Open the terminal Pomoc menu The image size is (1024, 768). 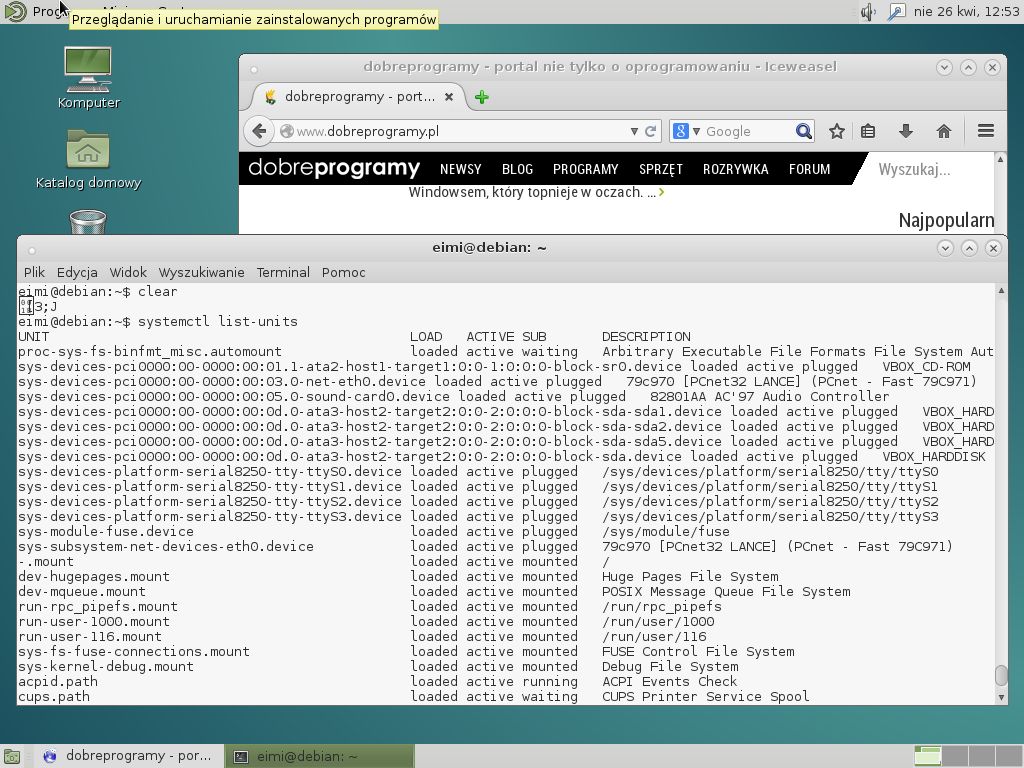click(344, 272)
